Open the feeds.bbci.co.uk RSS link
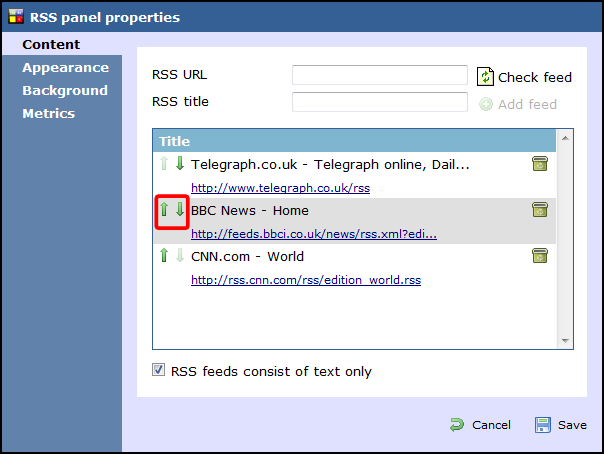 pos(314,234)
